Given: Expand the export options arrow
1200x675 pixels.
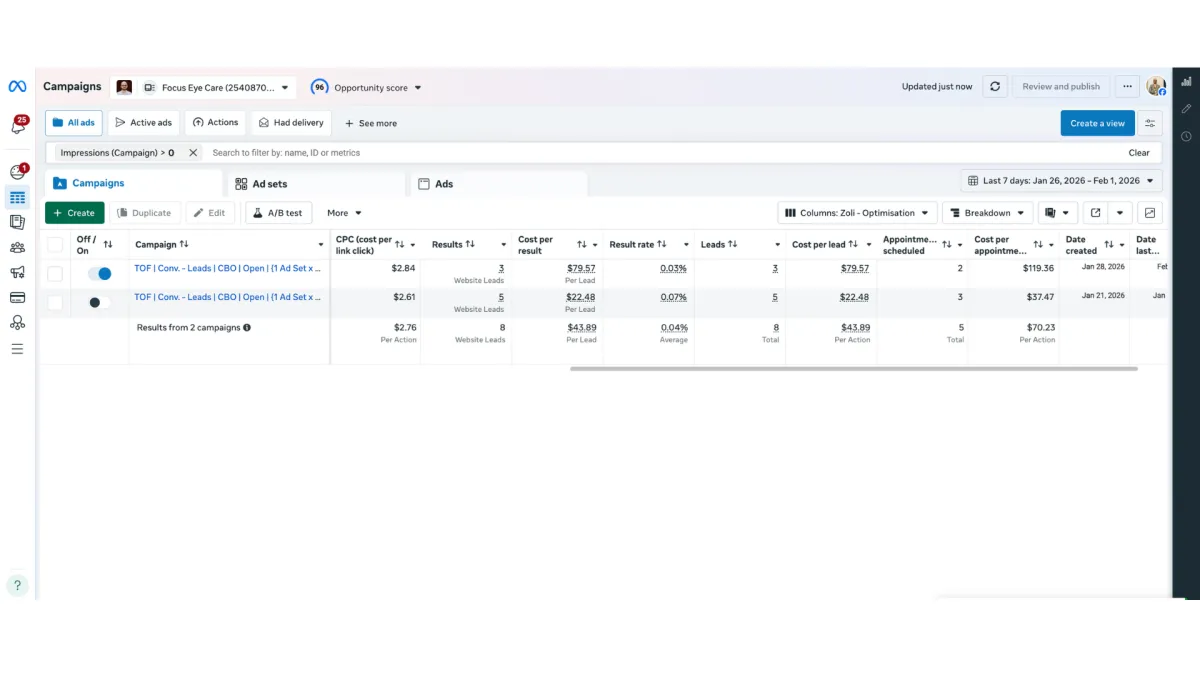Looking at the screenshot, I should (x=1120, y=213).
